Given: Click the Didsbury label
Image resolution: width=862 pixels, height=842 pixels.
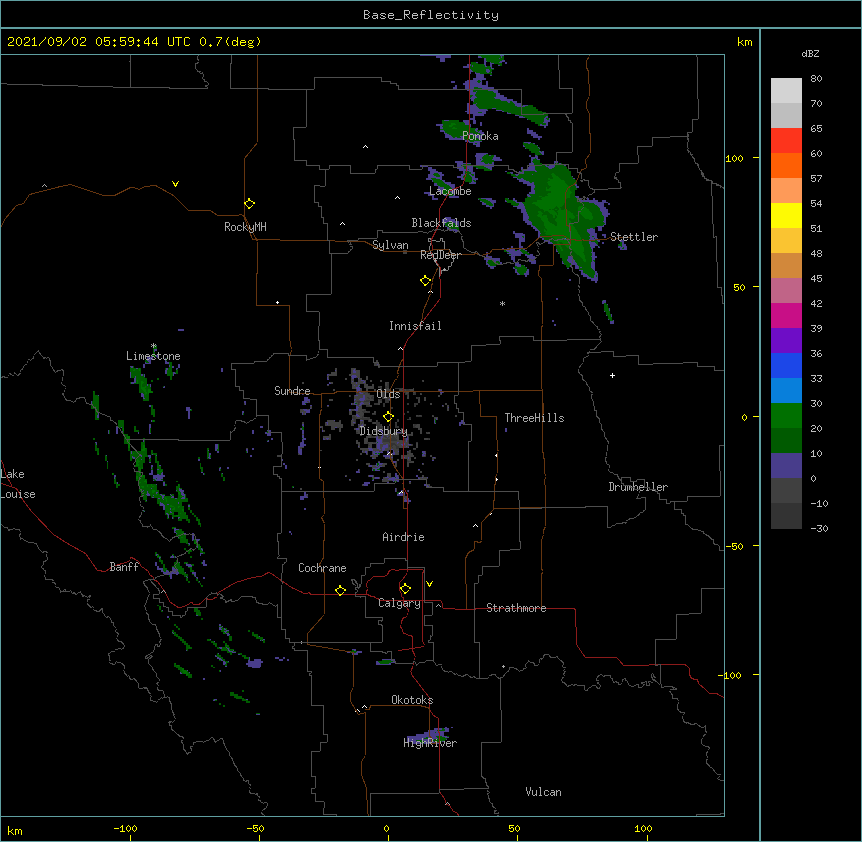Looking at the screenshot, I should (x=383, y=431).
